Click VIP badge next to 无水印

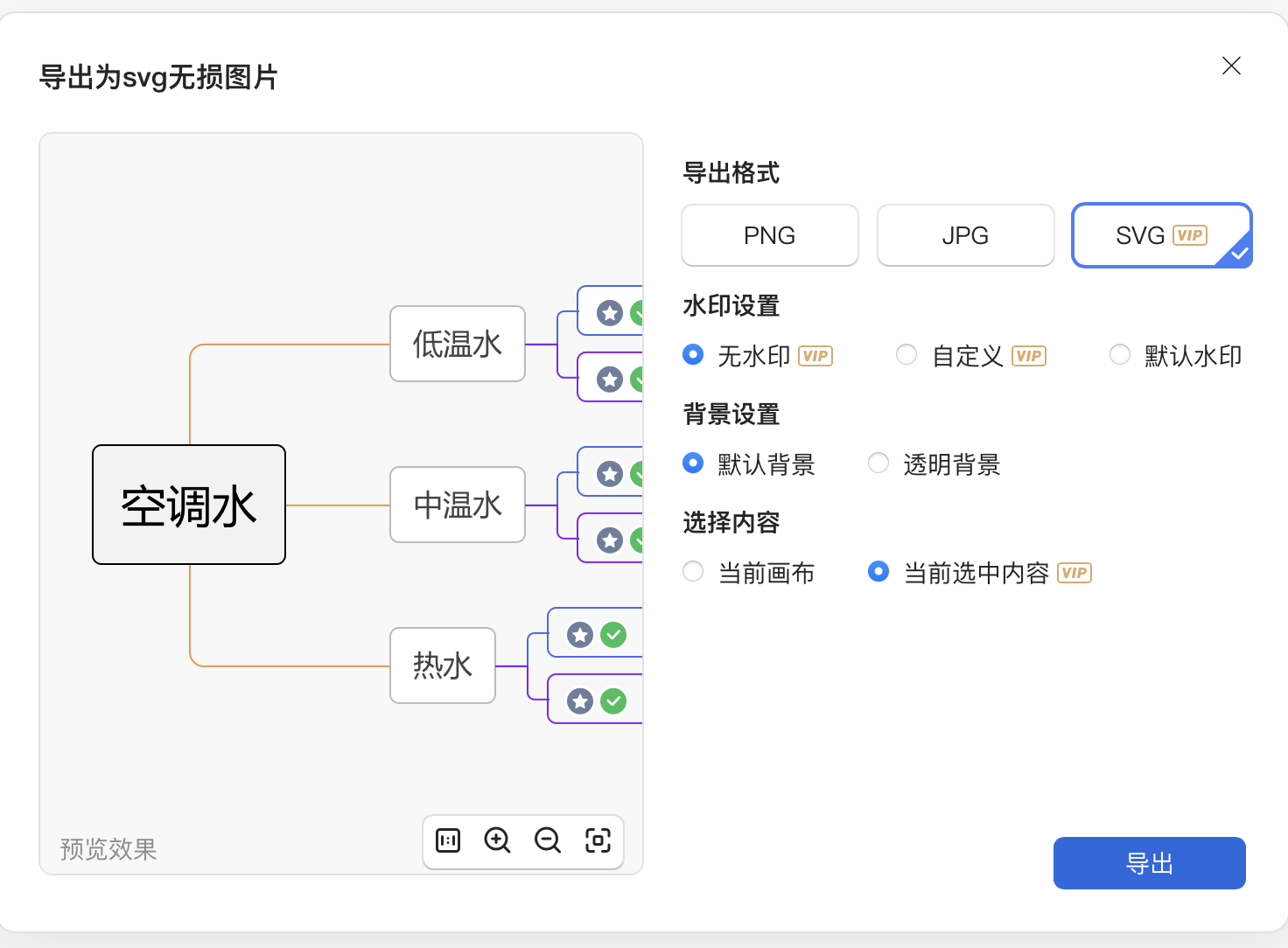coord(815,356)
